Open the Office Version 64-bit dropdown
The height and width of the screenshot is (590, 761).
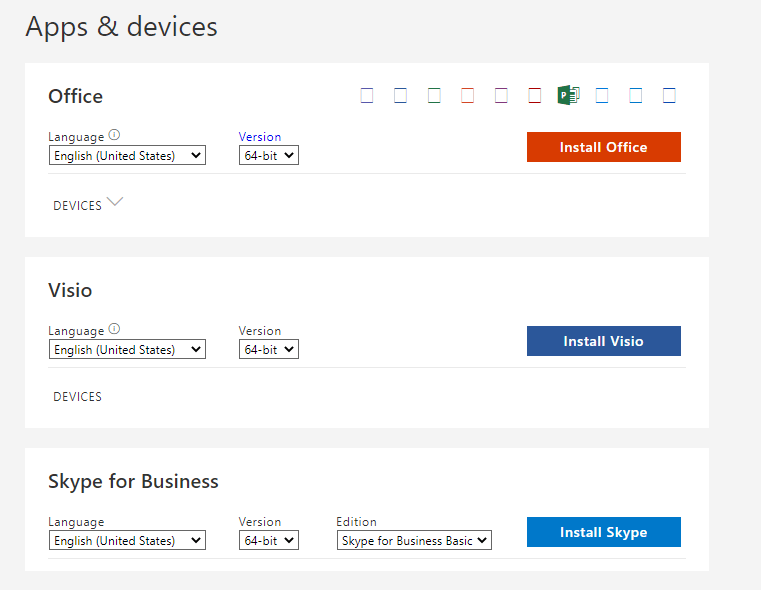(x=268, y=155)
